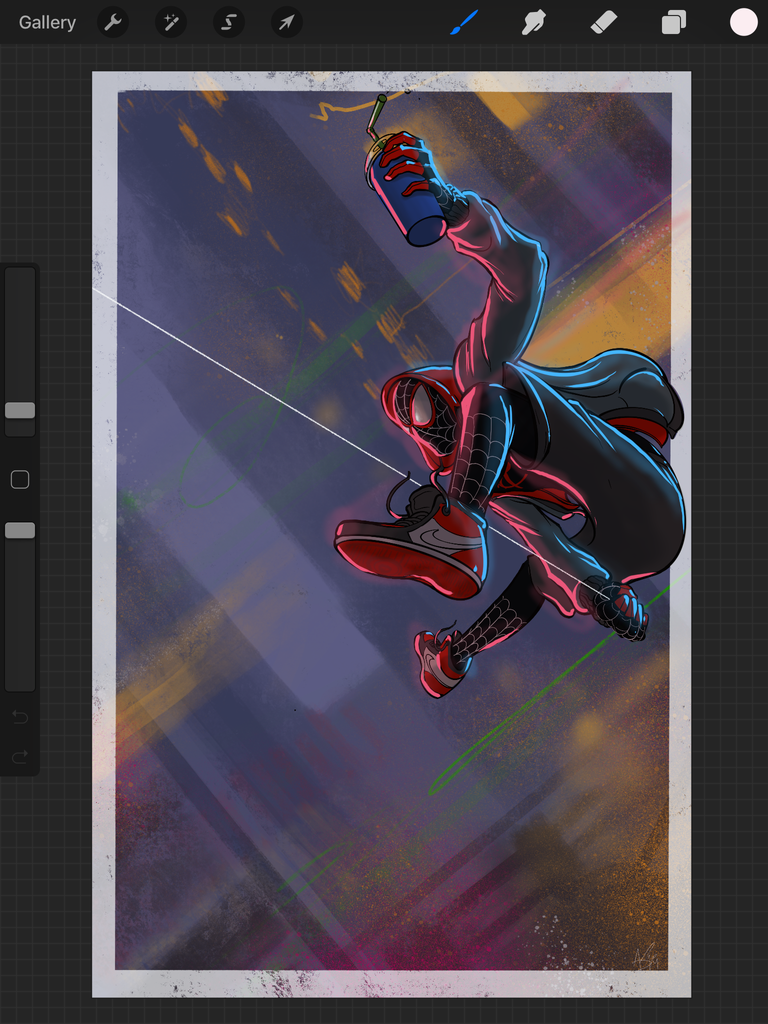Select the Selection S-shaped tool
Image resolution: width=768 pixels, height=1024 pixels.
coord(229,23)
